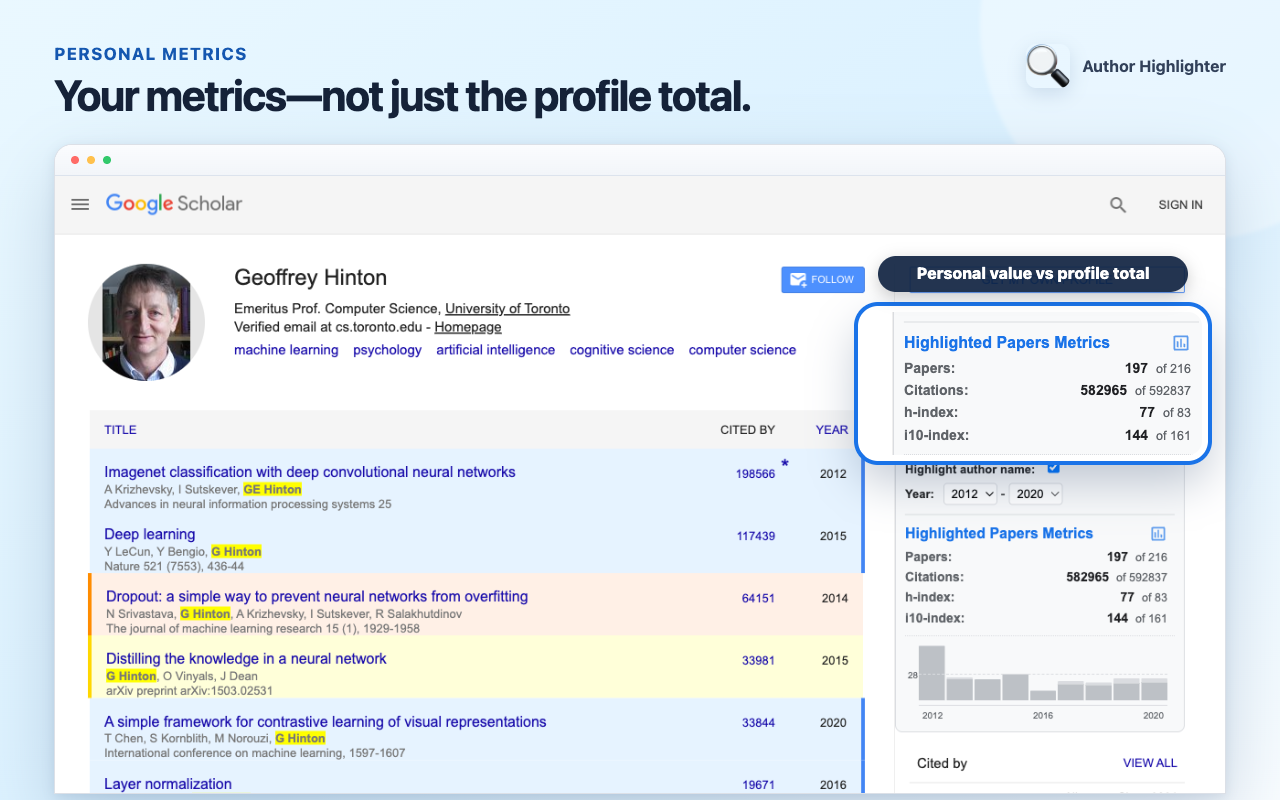Image resolution: width=1280 pixels, height=800 pixels.
Task: Click the cognitive science interest tag
Action: (622, 350)
